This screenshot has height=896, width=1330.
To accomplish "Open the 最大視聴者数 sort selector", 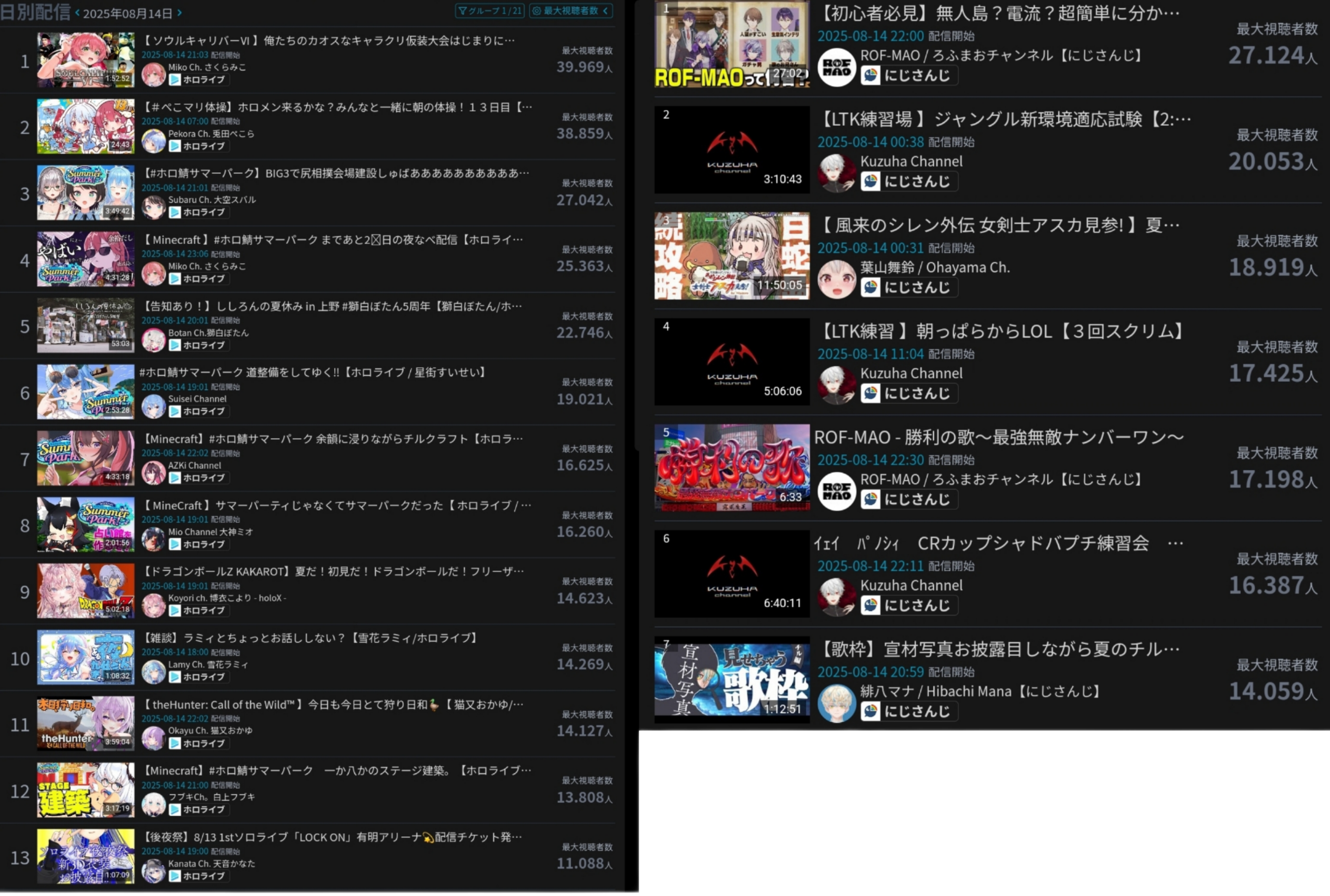I will [570, 11].
